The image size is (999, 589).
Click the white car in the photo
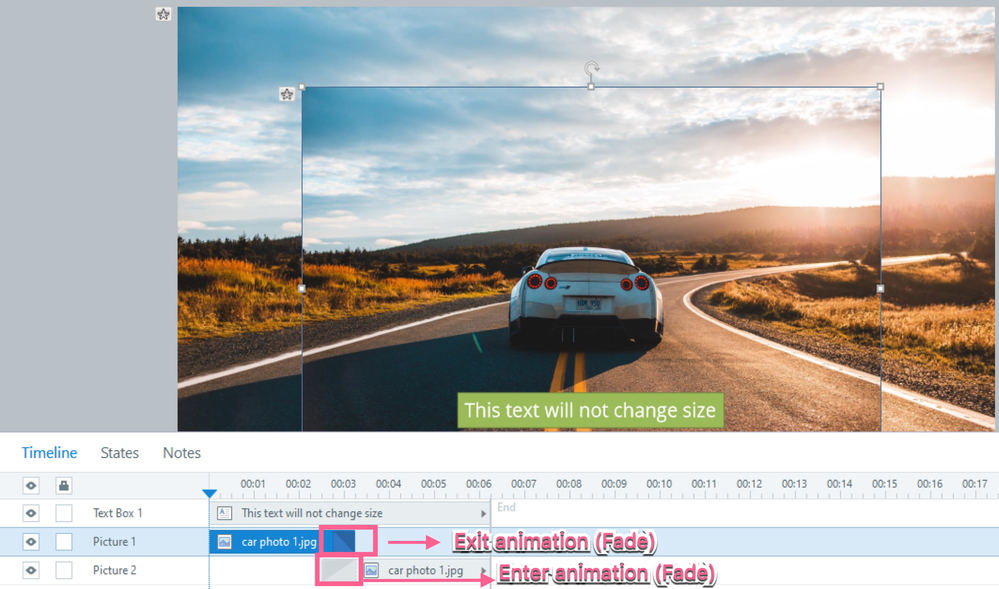(586, 296)
